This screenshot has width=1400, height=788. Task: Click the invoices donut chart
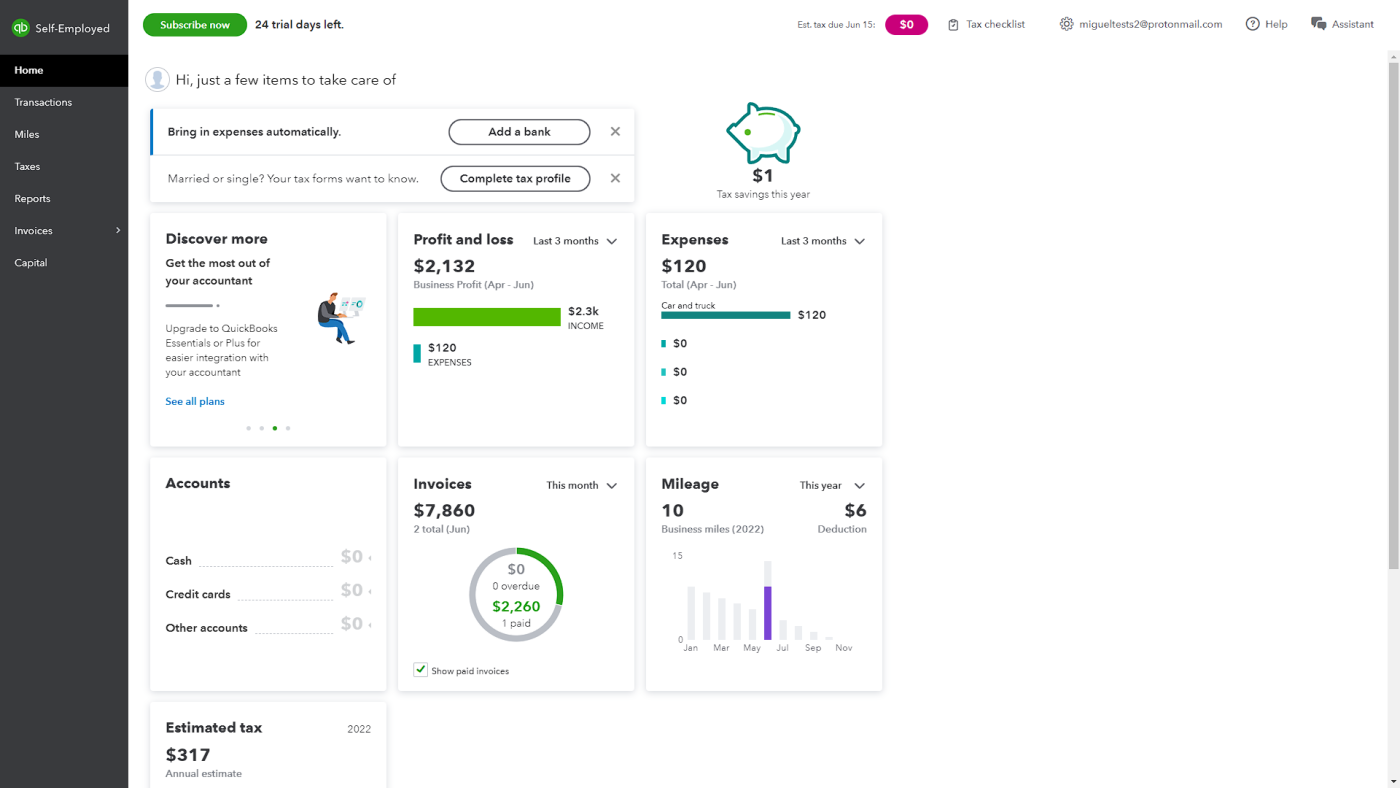click(516, 595)
